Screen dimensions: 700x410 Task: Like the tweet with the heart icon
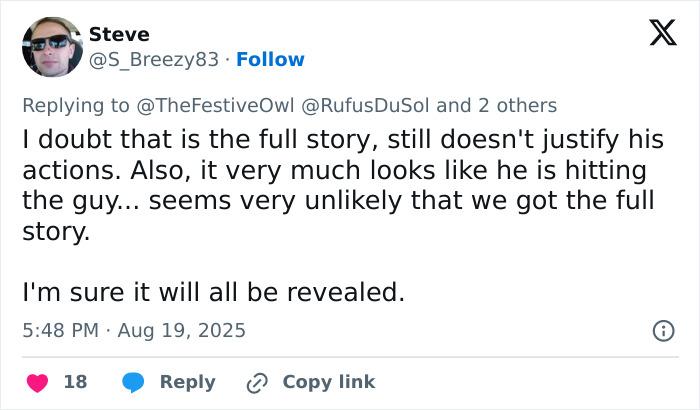[x=37, y=382]
